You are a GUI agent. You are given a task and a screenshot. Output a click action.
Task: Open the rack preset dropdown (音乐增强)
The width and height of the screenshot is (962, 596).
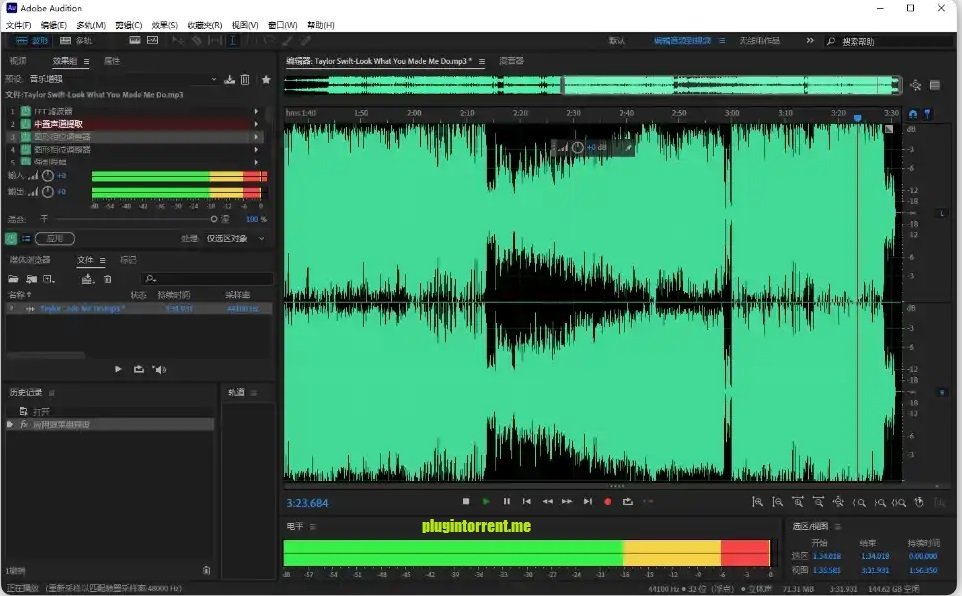(123, 79)
